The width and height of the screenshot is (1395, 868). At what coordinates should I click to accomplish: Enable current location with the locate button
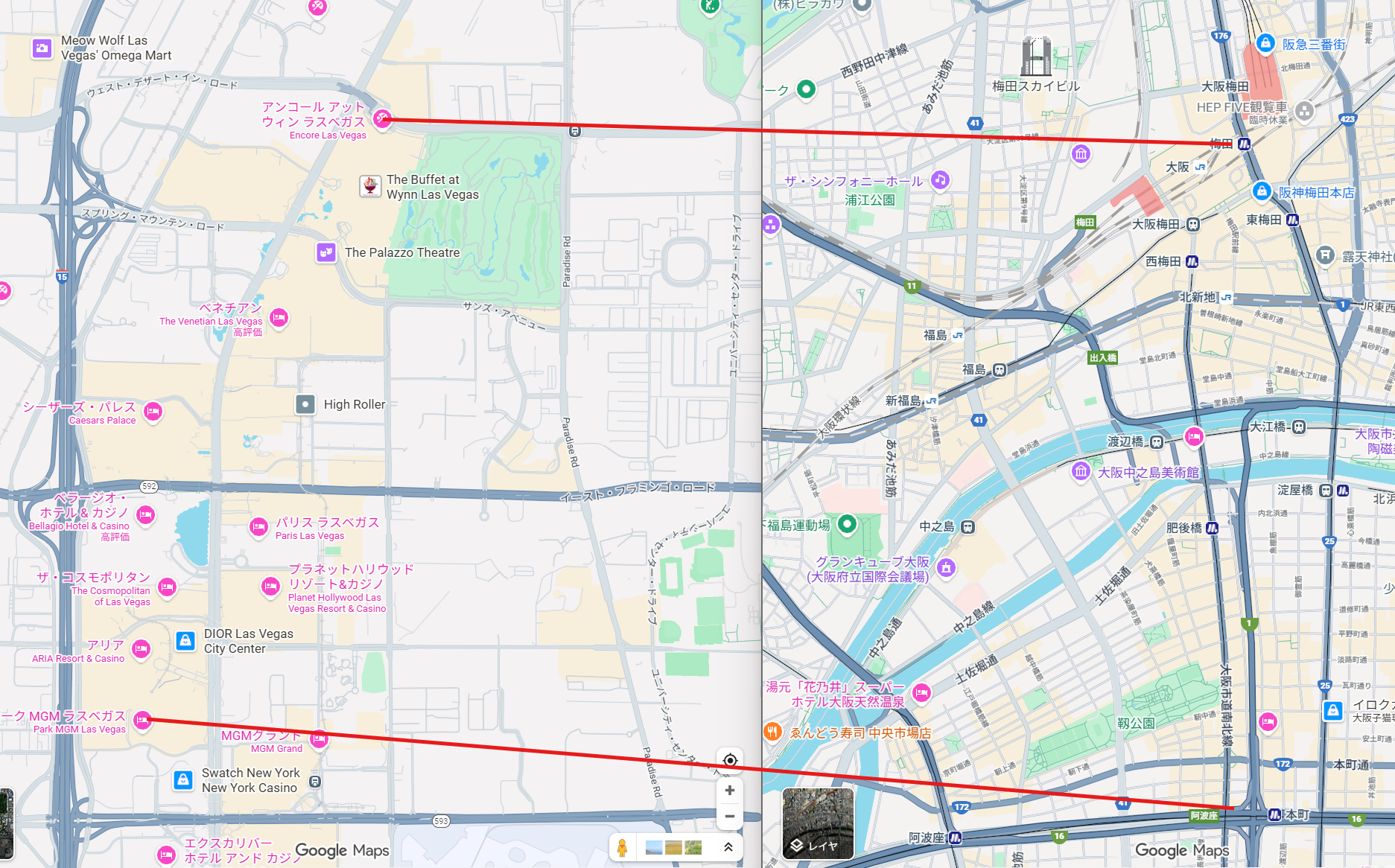click(x=729, y=761)
